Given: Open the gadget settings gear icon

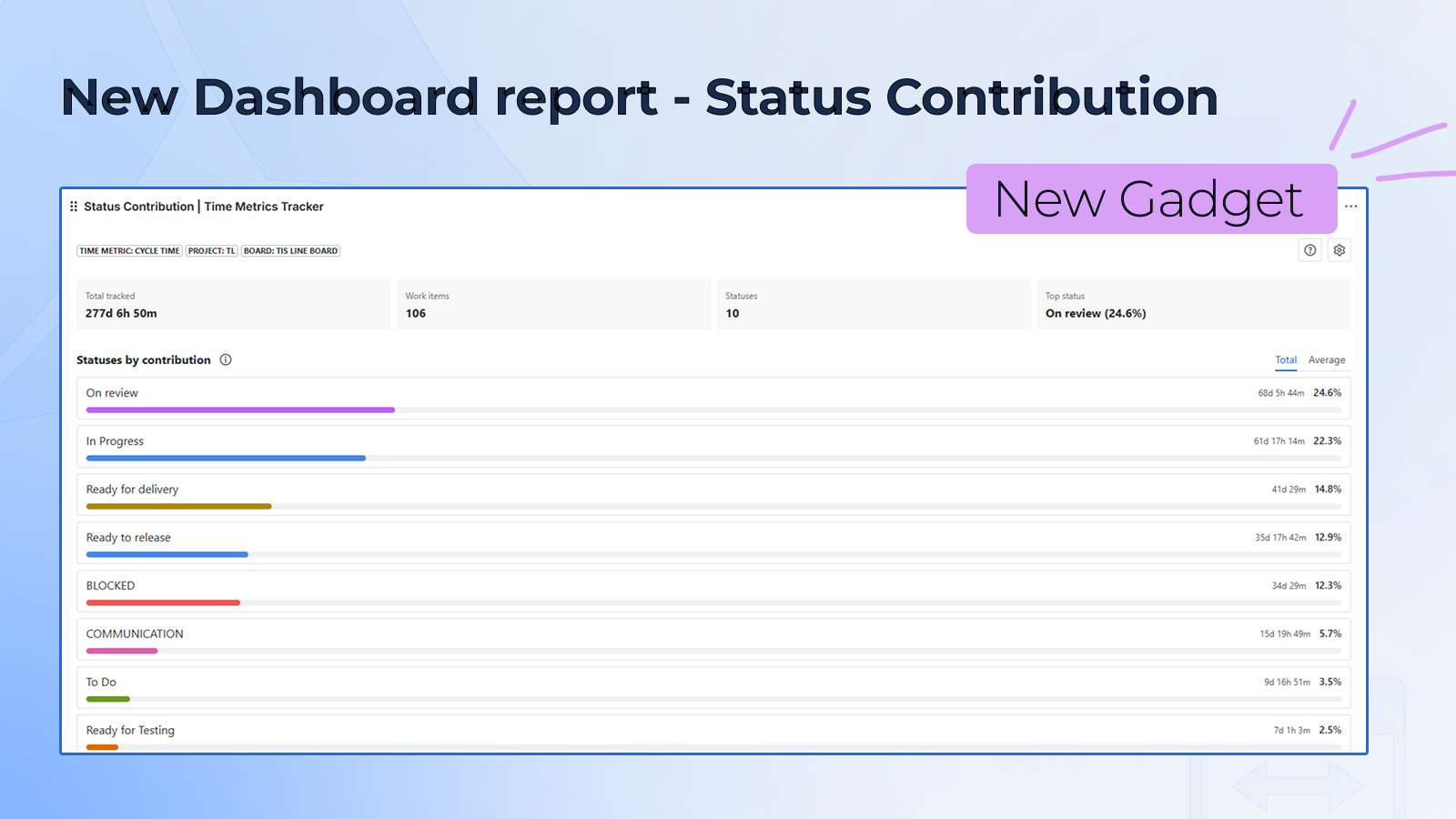Looking at the screenshot, I should point(1339,250).
